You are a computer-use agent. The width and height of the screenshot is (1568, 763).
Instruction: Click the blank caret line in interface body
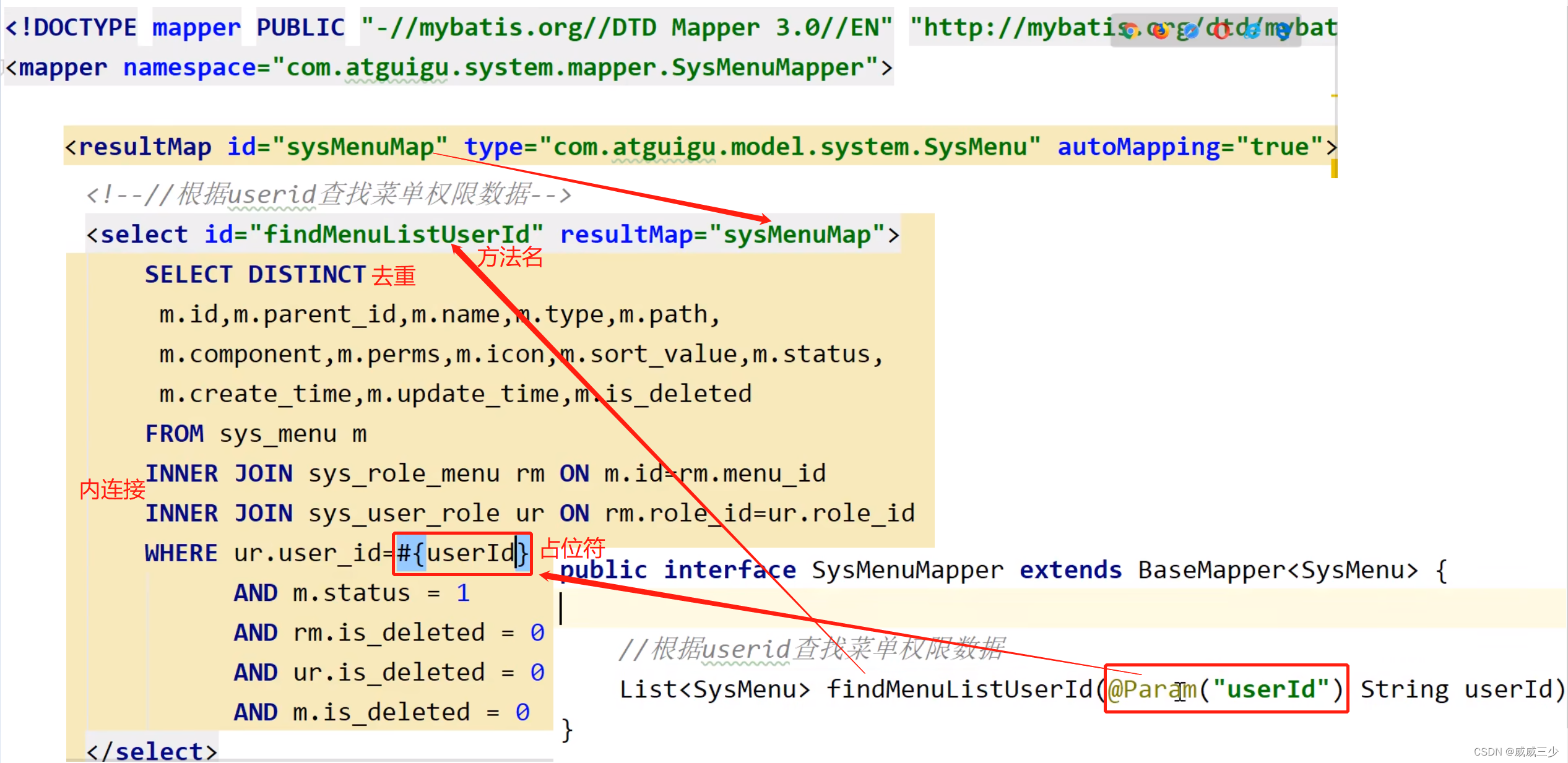[1062, 609]
